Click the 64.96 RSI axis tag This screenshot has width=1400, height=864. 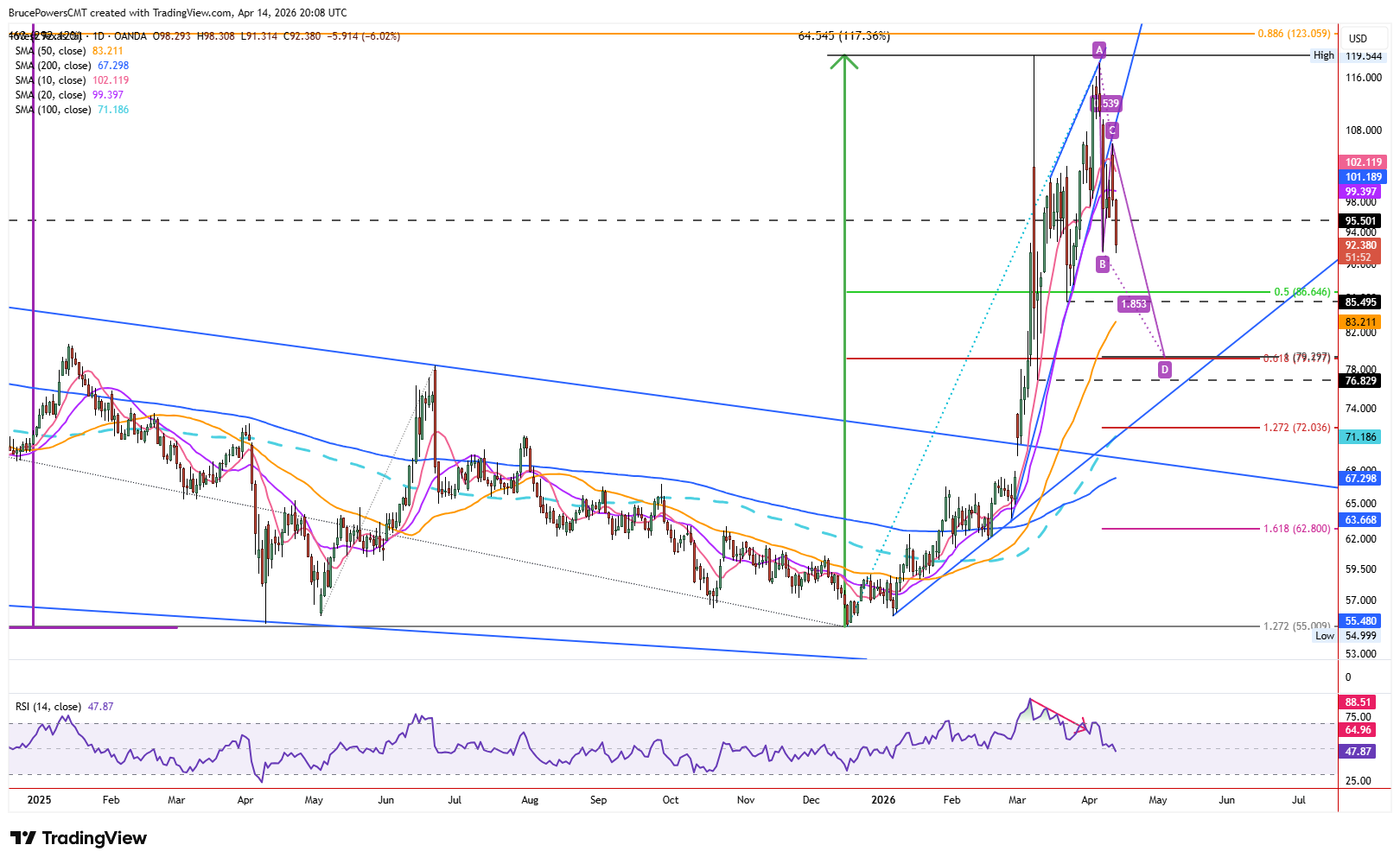tap(1358, 730)
